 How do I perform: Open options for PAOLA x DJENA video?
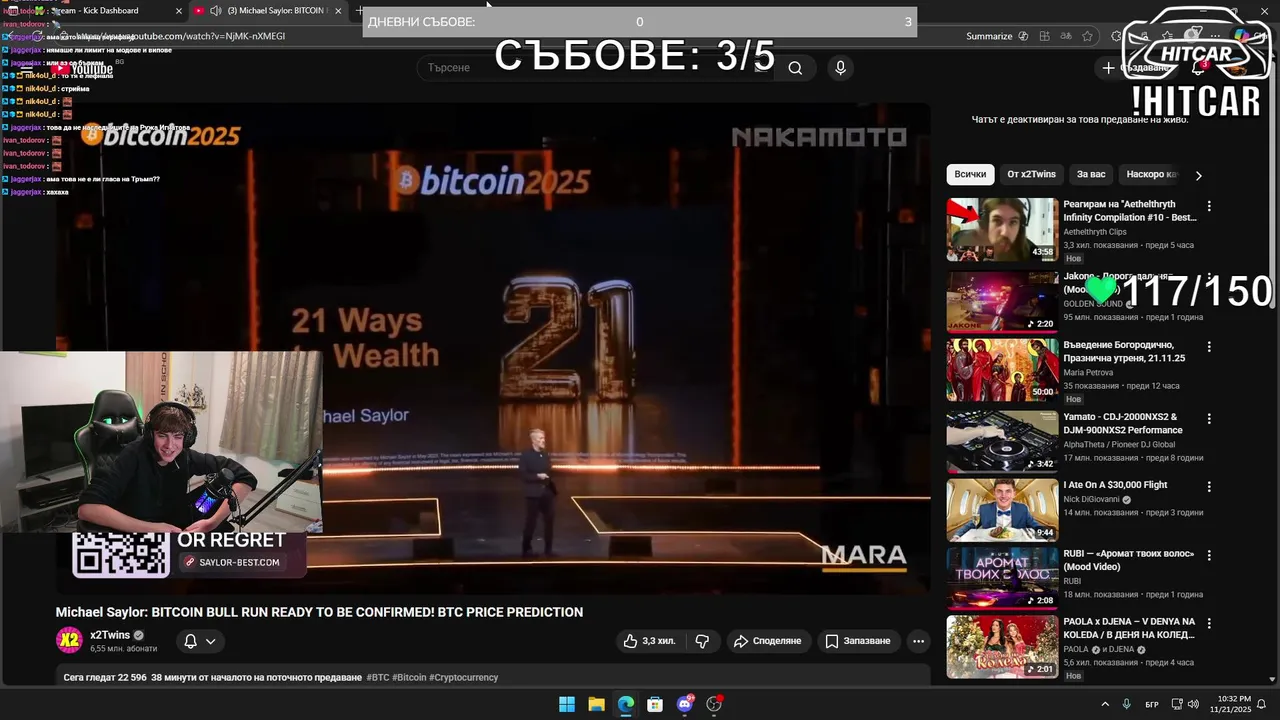click(x=1209, y=623)
